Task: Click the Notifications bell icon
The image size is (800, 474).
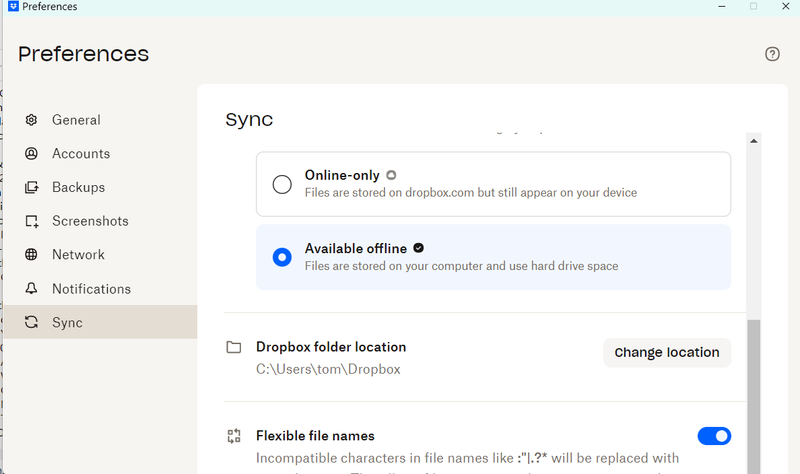Action: click(x=32, y=289)
